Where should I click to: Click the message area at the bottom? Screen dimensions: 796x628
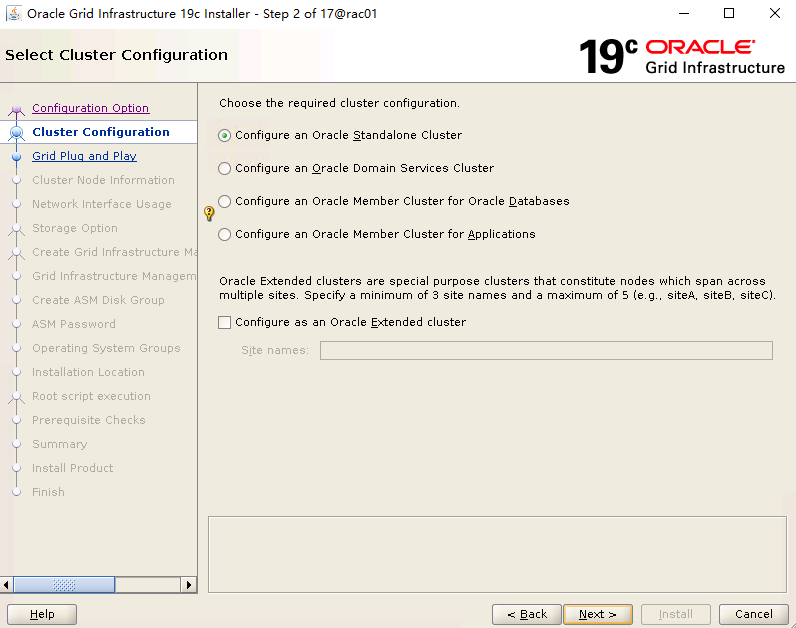pos(497,554)
